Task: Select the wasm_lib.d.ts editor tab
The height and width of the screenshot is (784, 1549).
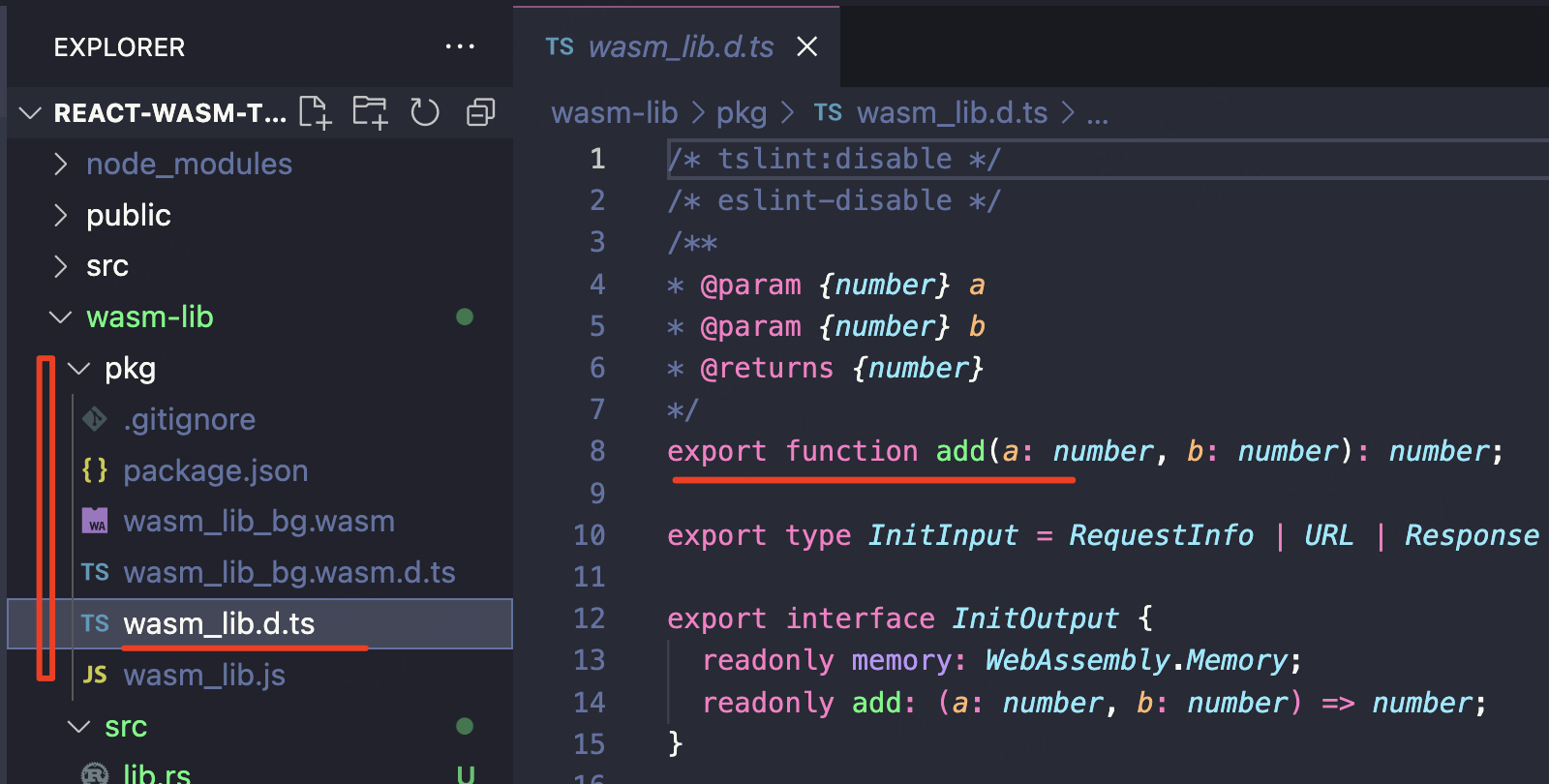Action: click(x=680, y=46)
